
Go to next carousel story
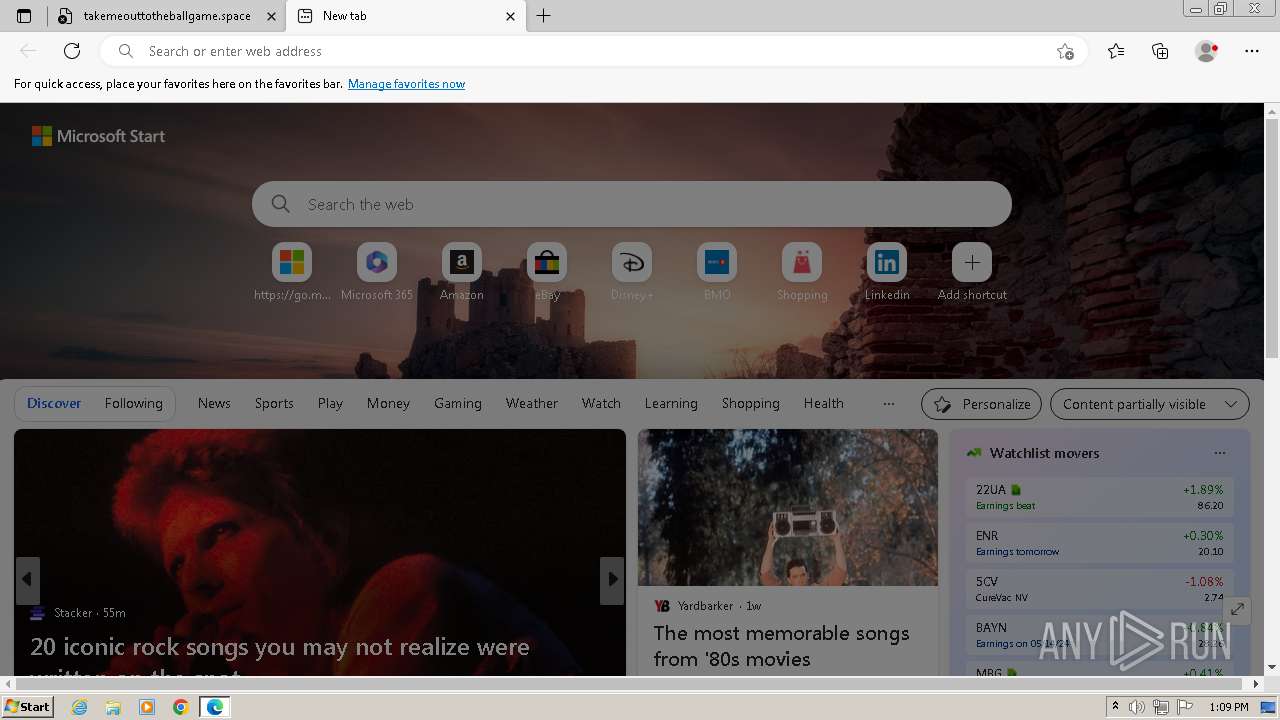click(x=612, y=580)
